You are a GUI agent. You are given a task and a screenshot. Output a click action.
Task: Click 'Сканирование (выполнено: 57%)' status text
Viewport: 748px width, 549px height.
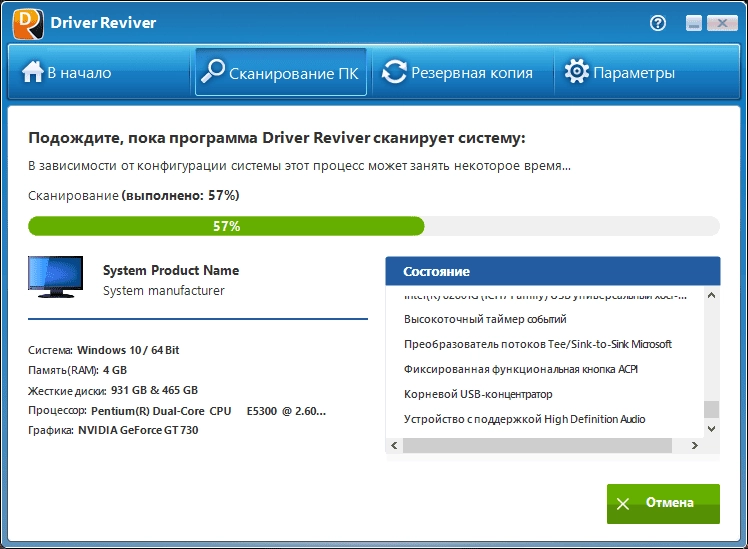pos(134,196)
